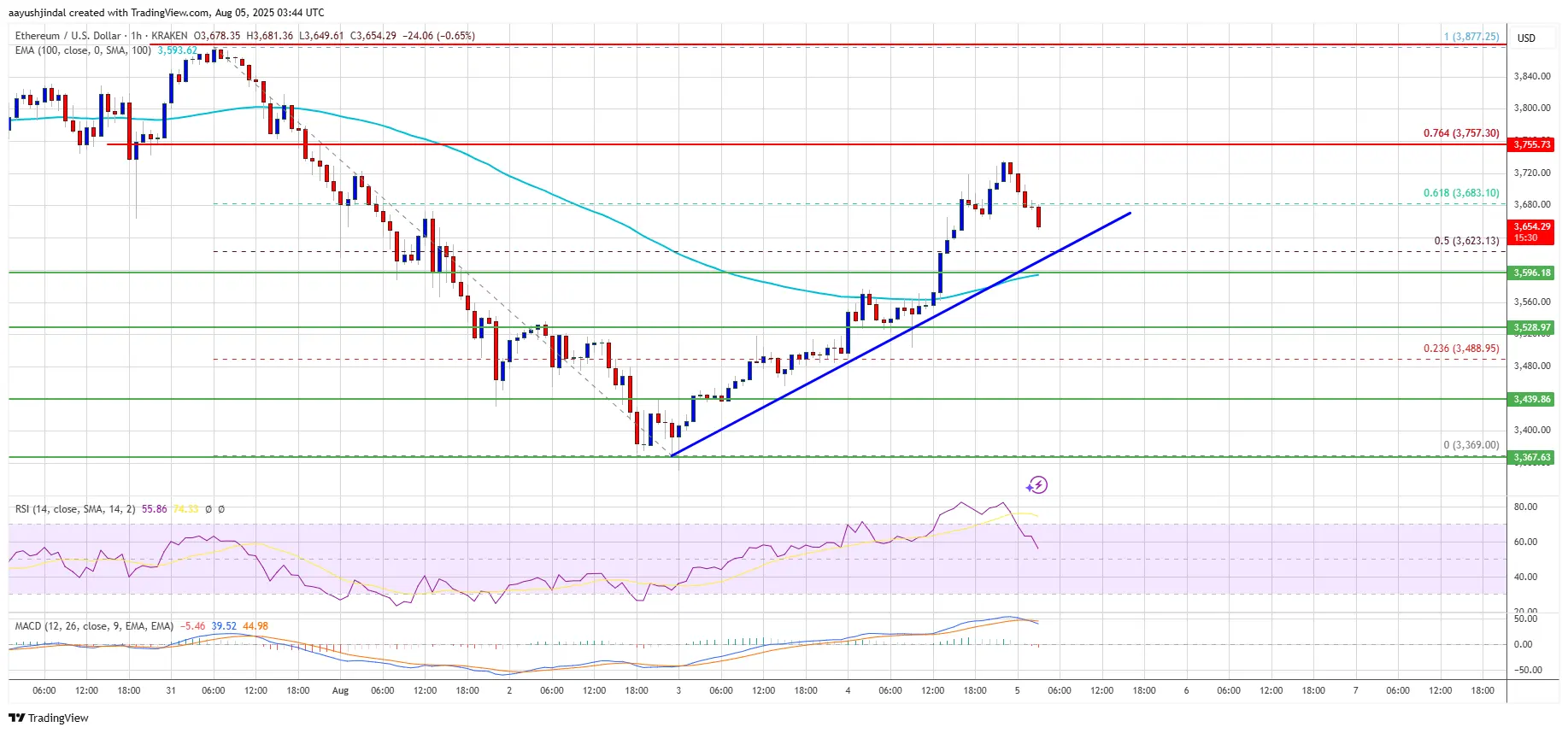Image resolution: width=1568 pixels, height=733 pixels.
Task: Click the TradingView logo at bottom left
Action: (x=49, y=718)
